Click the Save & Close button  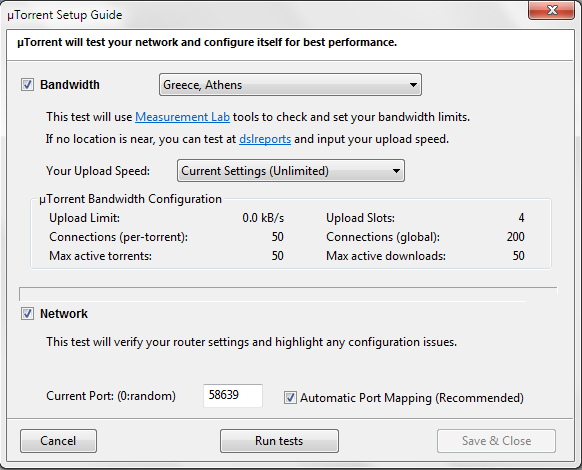[496, 441]
